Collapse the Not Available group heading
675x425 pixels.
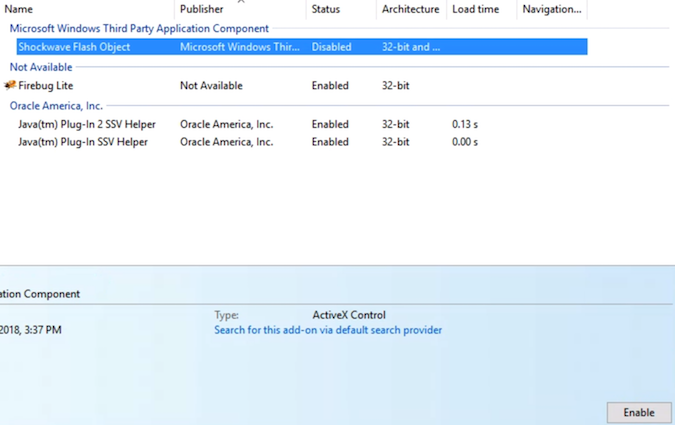[41, 67]
